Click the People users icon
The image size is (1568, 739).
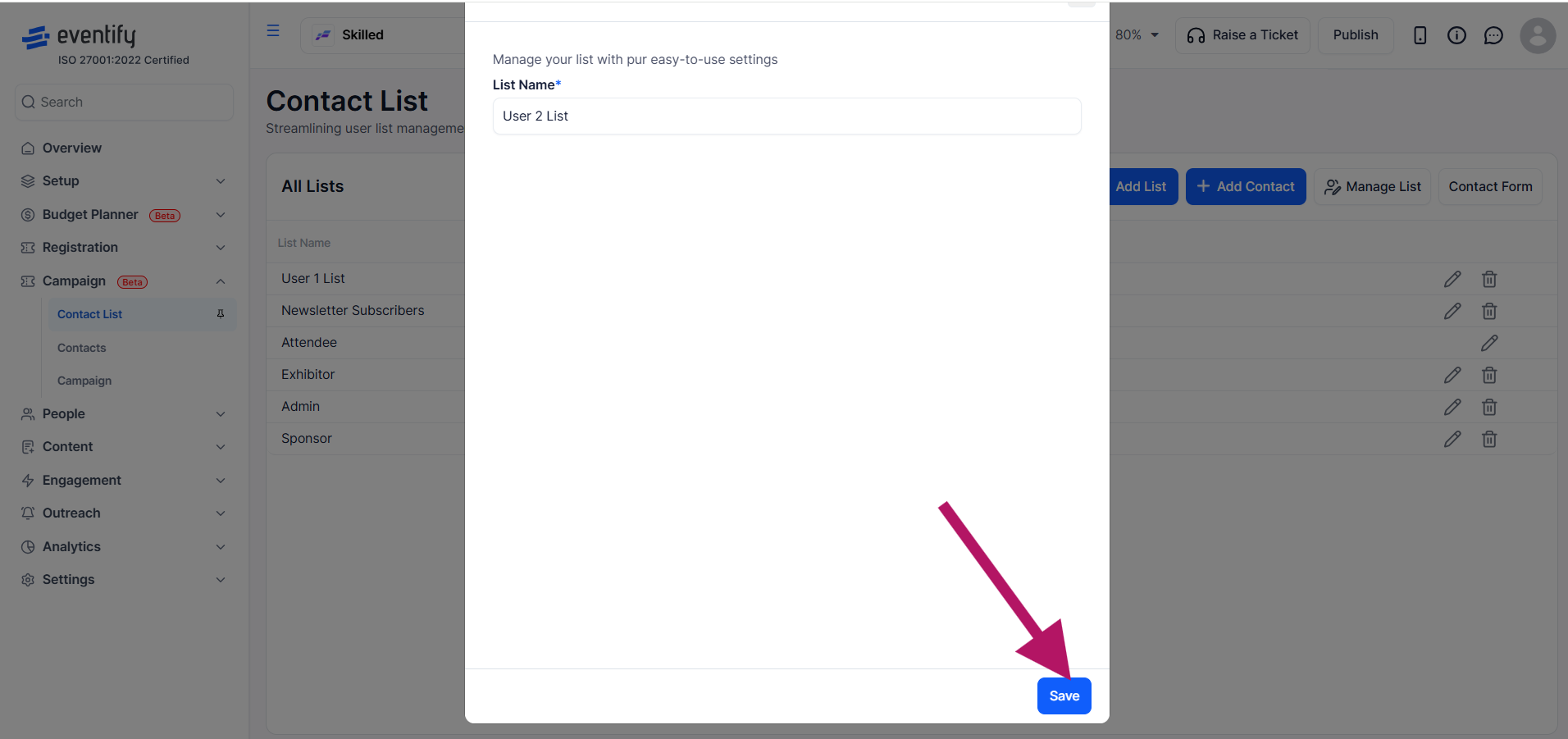click(x=28, y=414)
